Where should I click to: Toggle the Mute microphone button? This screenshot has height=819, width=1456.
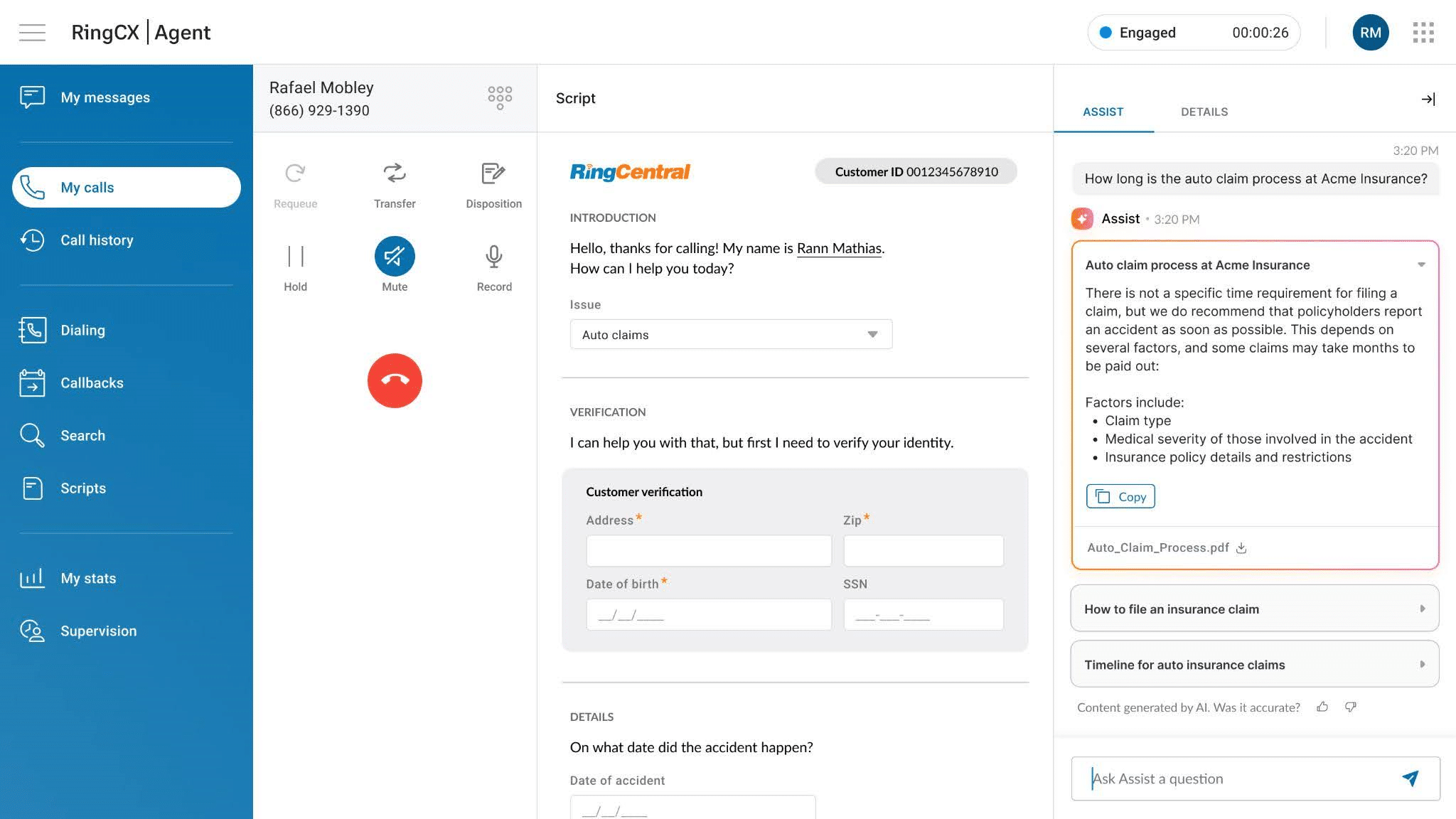click(x=395, y=256)
